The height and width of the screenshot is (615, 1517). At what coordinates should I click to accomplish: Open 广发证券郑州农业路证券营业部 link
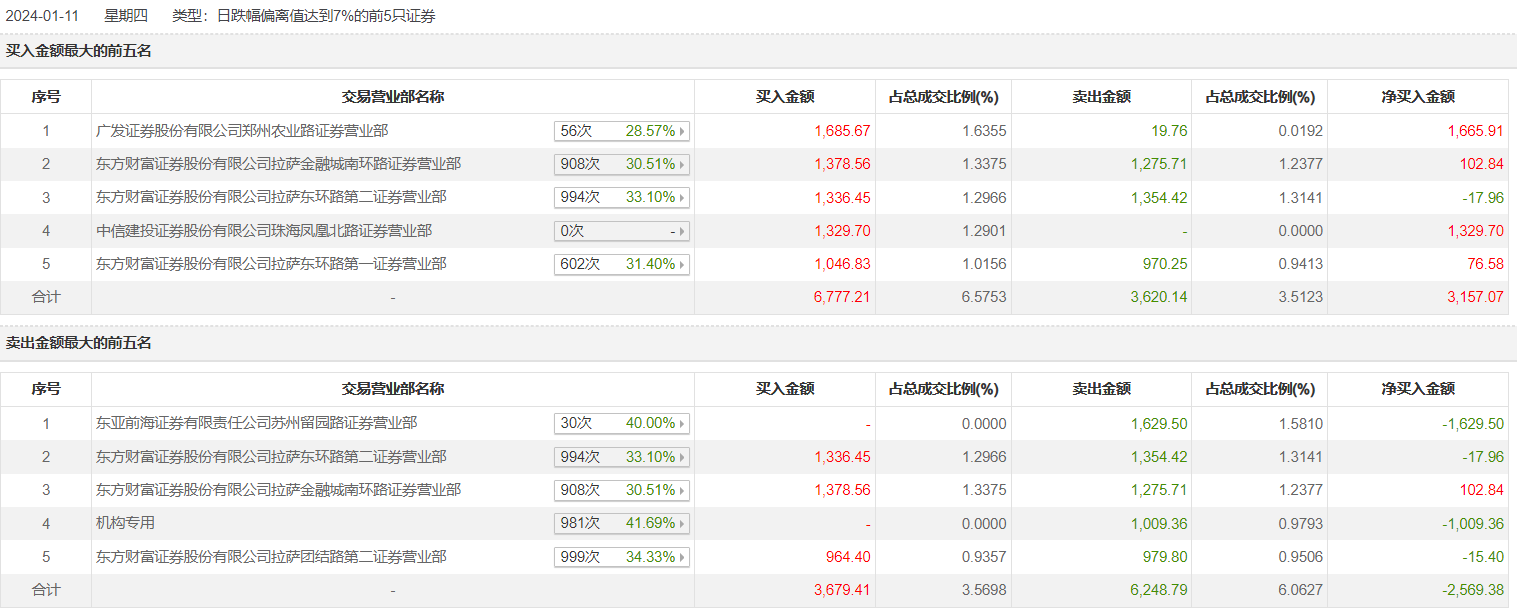coord(242,131)
